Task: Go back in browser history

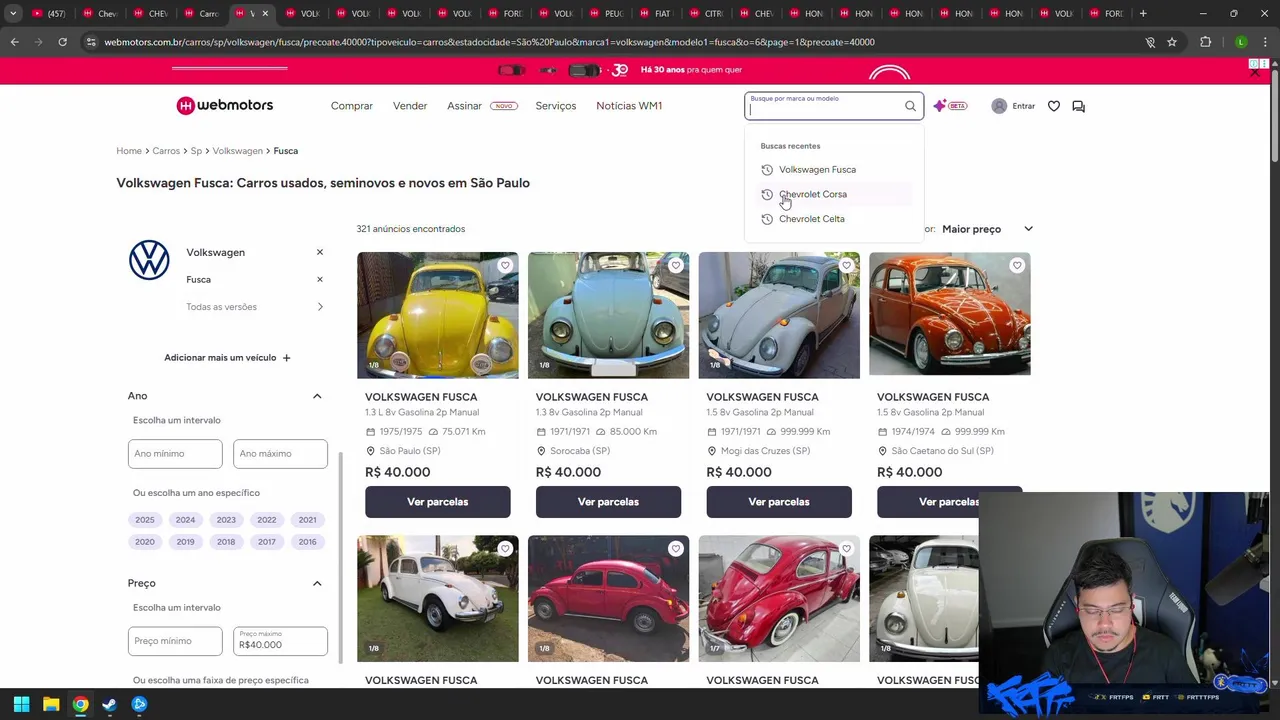Action: click(x=14, y=42)
